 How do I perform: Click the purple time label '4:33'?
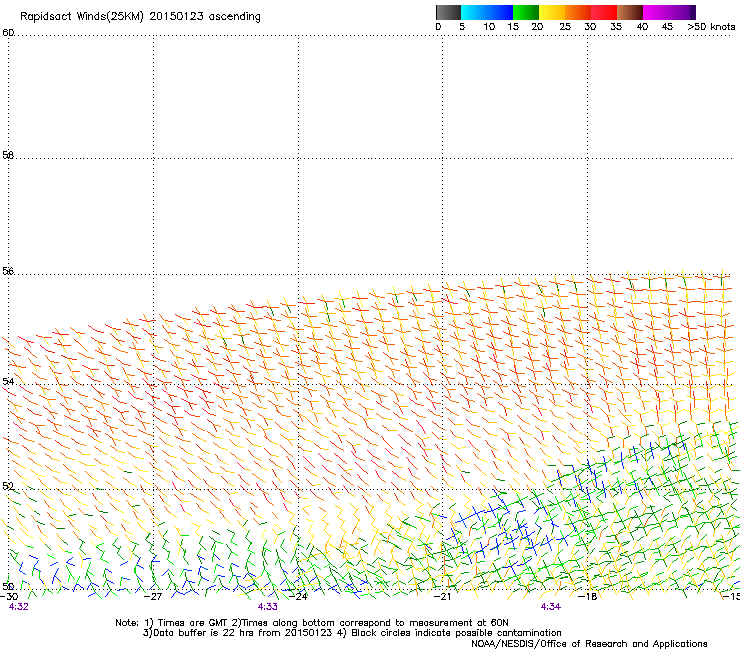click(268, 607)
